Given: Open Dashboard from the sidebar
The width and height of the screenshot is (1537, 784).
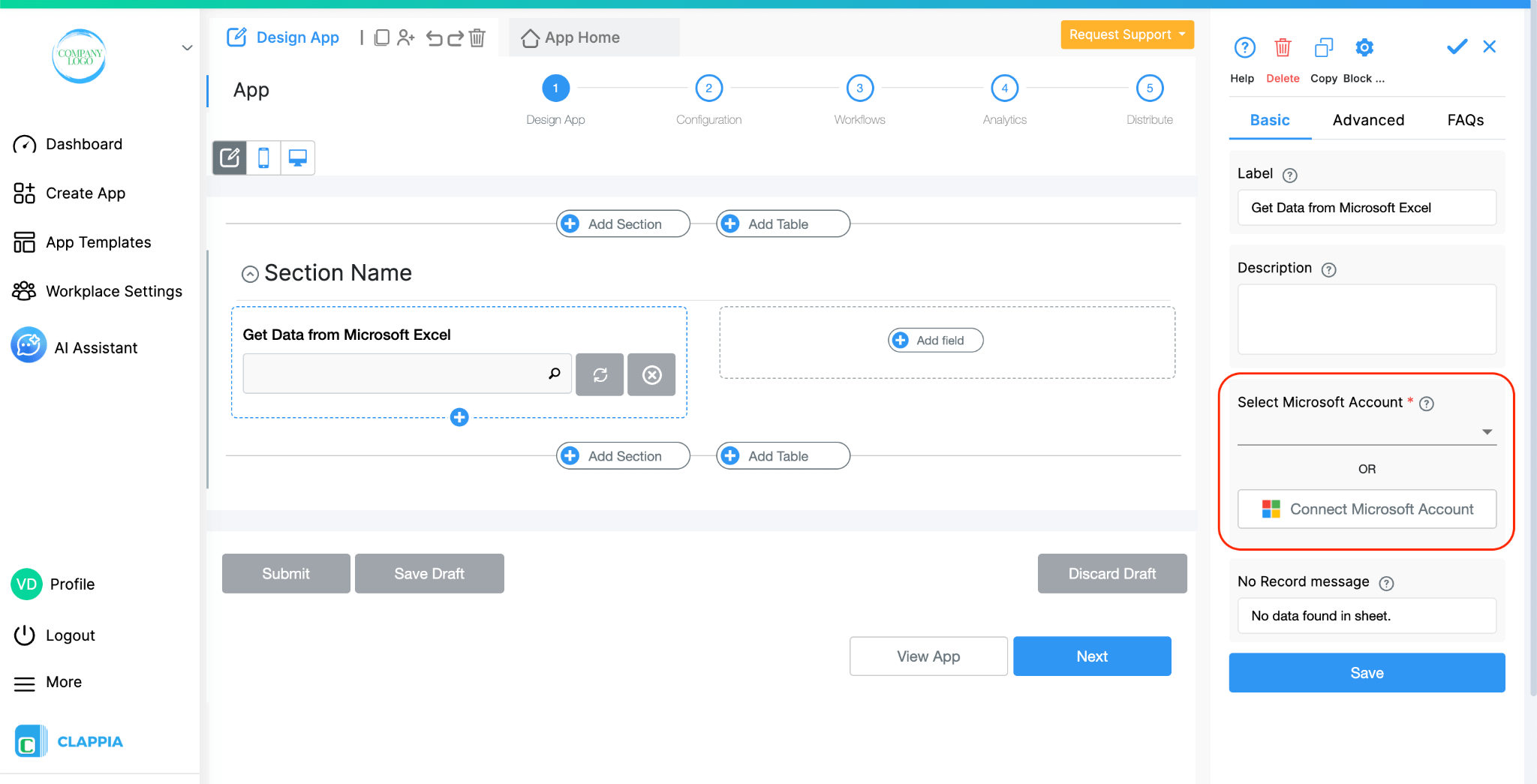Looking at the screenshot, I should coord(68,144).
